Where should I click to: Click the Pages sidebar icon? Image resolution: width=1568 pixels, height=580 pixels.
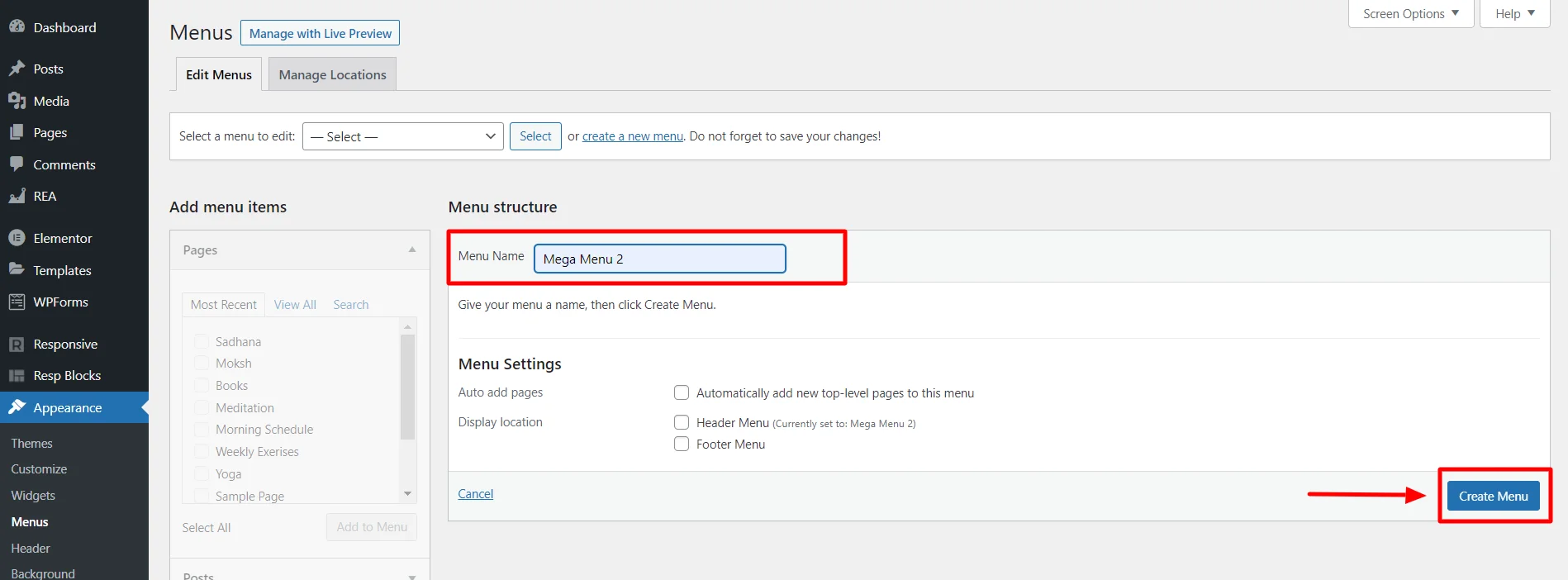17,132
